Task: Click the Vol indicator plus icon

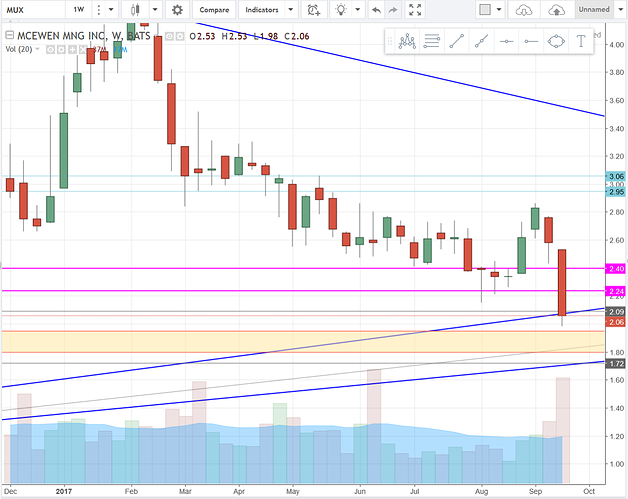Action: coord(72,50)
